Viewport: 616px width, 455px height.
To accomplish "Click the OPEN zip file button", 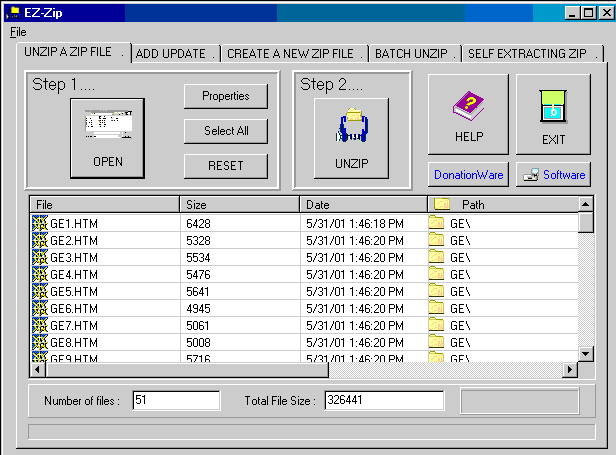I will [107, 138].
